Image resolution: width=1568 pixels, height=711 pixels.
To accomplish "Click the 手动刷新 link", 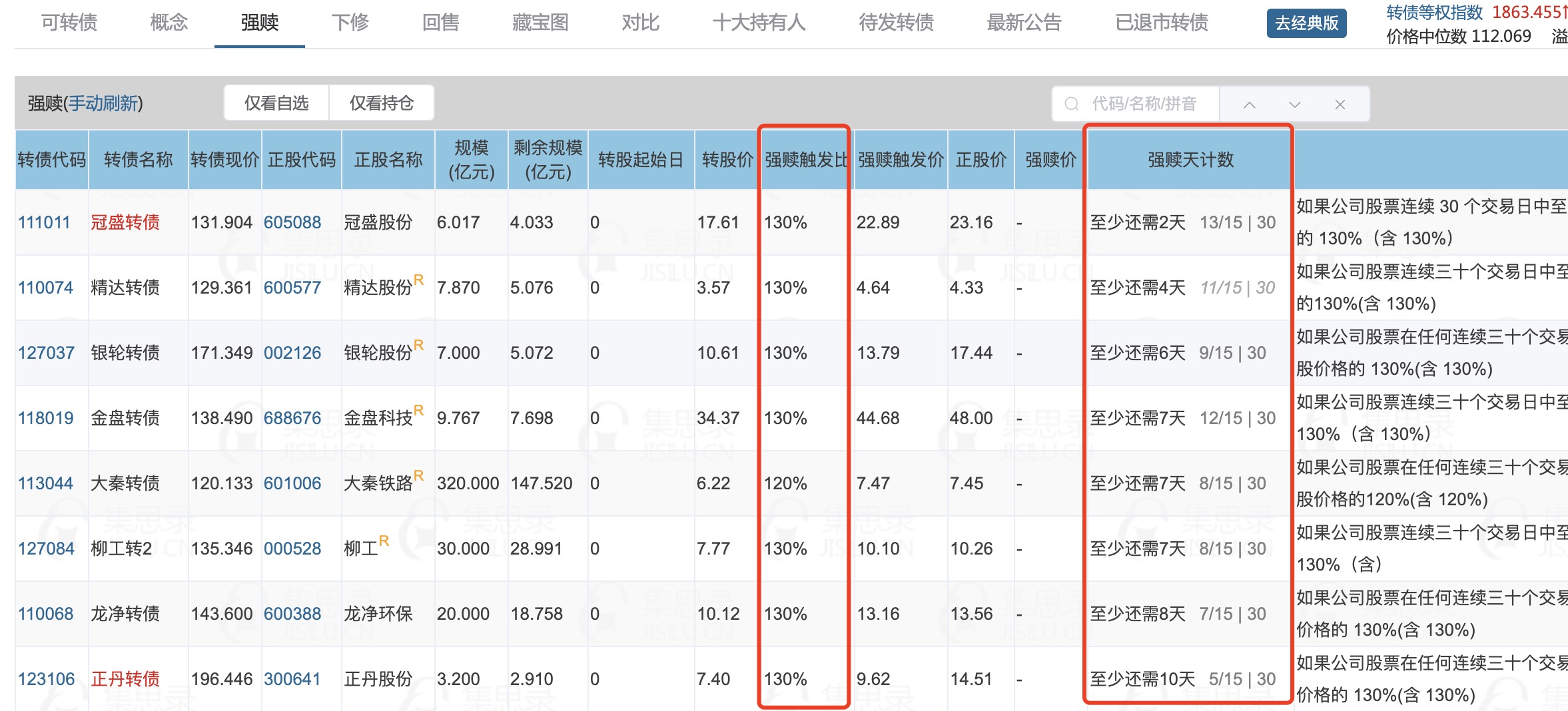I will 103,103.
